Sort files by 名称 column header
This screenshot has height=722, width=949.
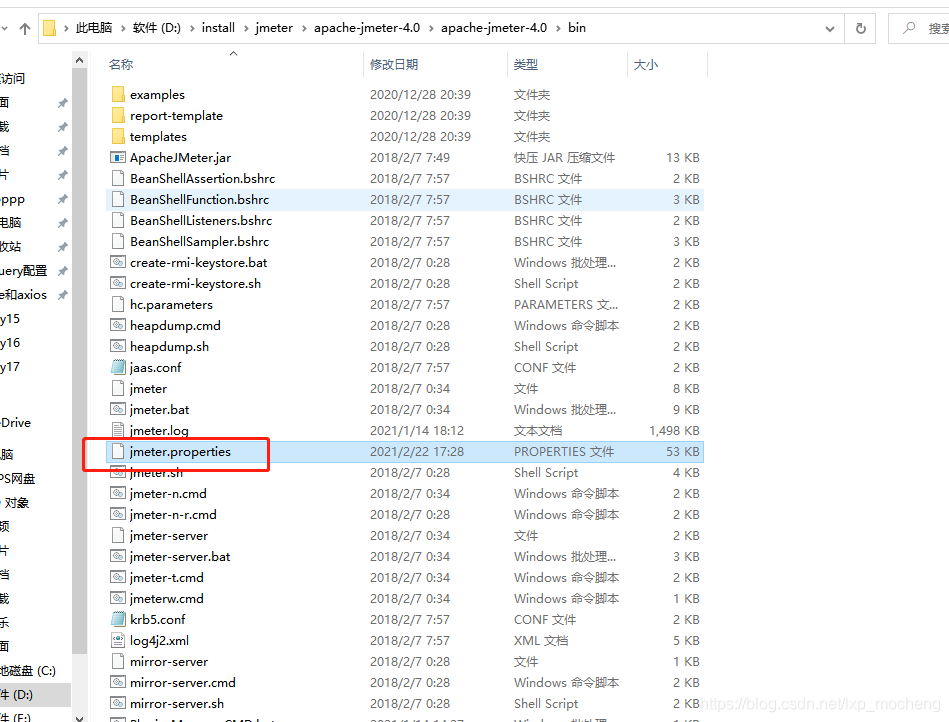click(x=121, y=64)
